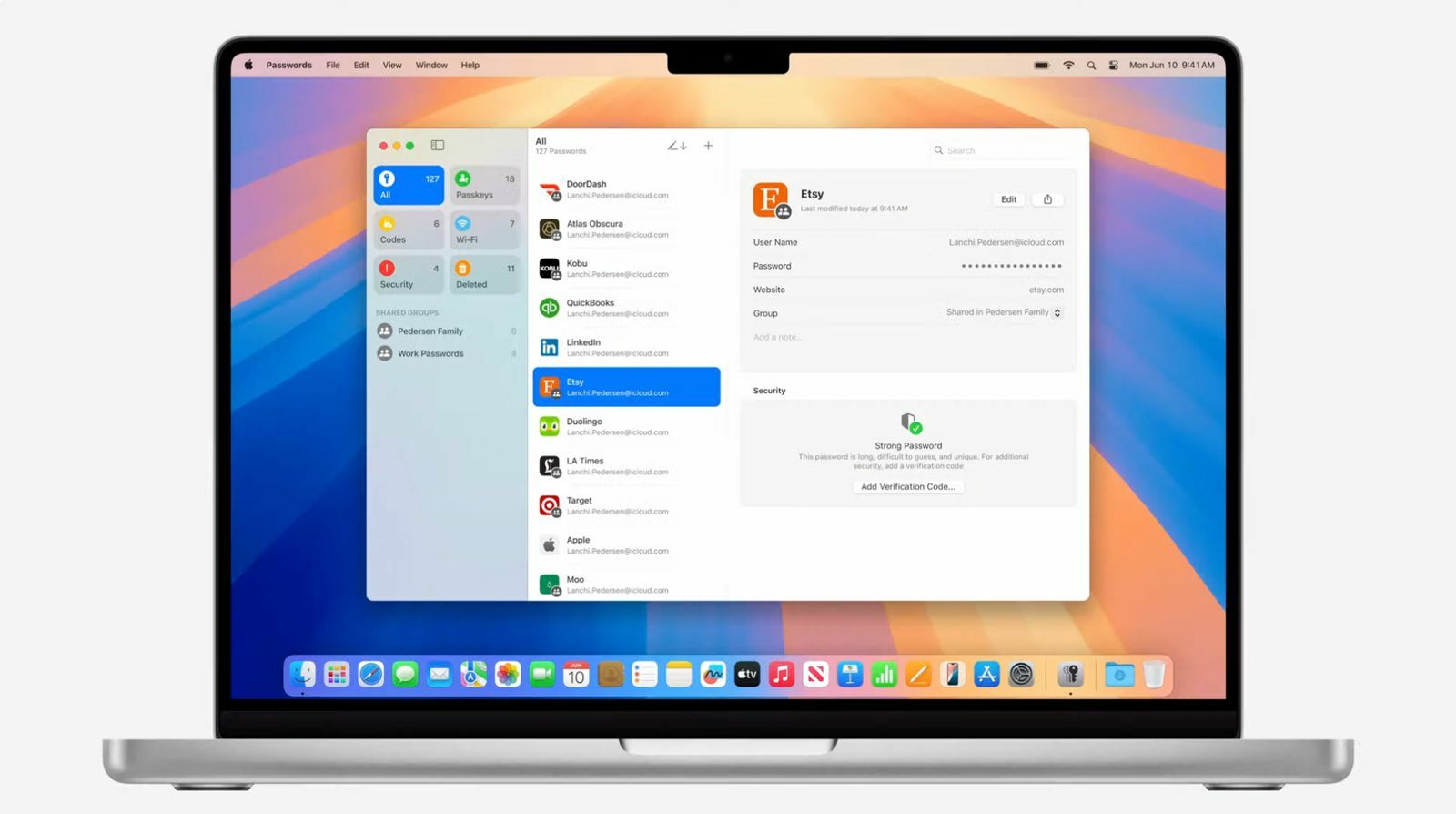Open the Help menu

[x=470, y=66]
